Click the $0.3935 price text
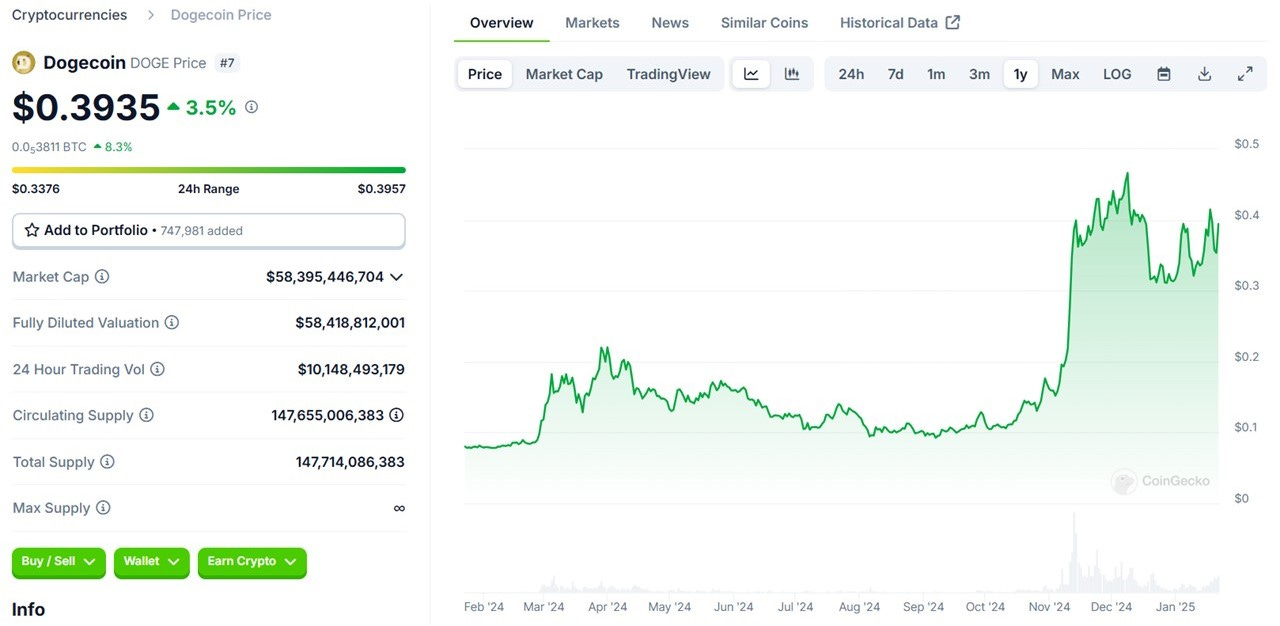Viewport: 1280px width, 626px height. (86, 108)
